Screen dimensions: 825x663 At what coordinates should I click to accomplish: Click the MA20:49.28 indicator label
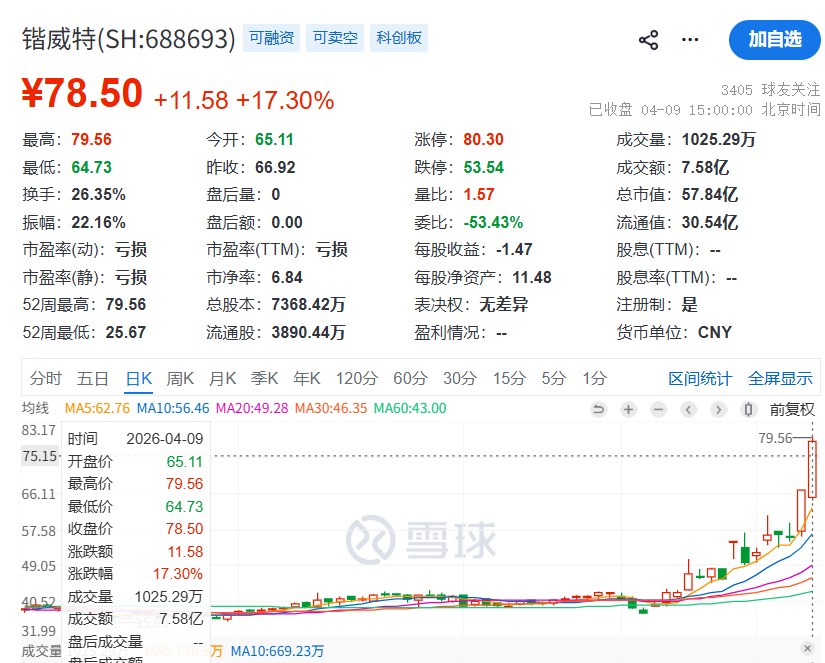(253, 408)
